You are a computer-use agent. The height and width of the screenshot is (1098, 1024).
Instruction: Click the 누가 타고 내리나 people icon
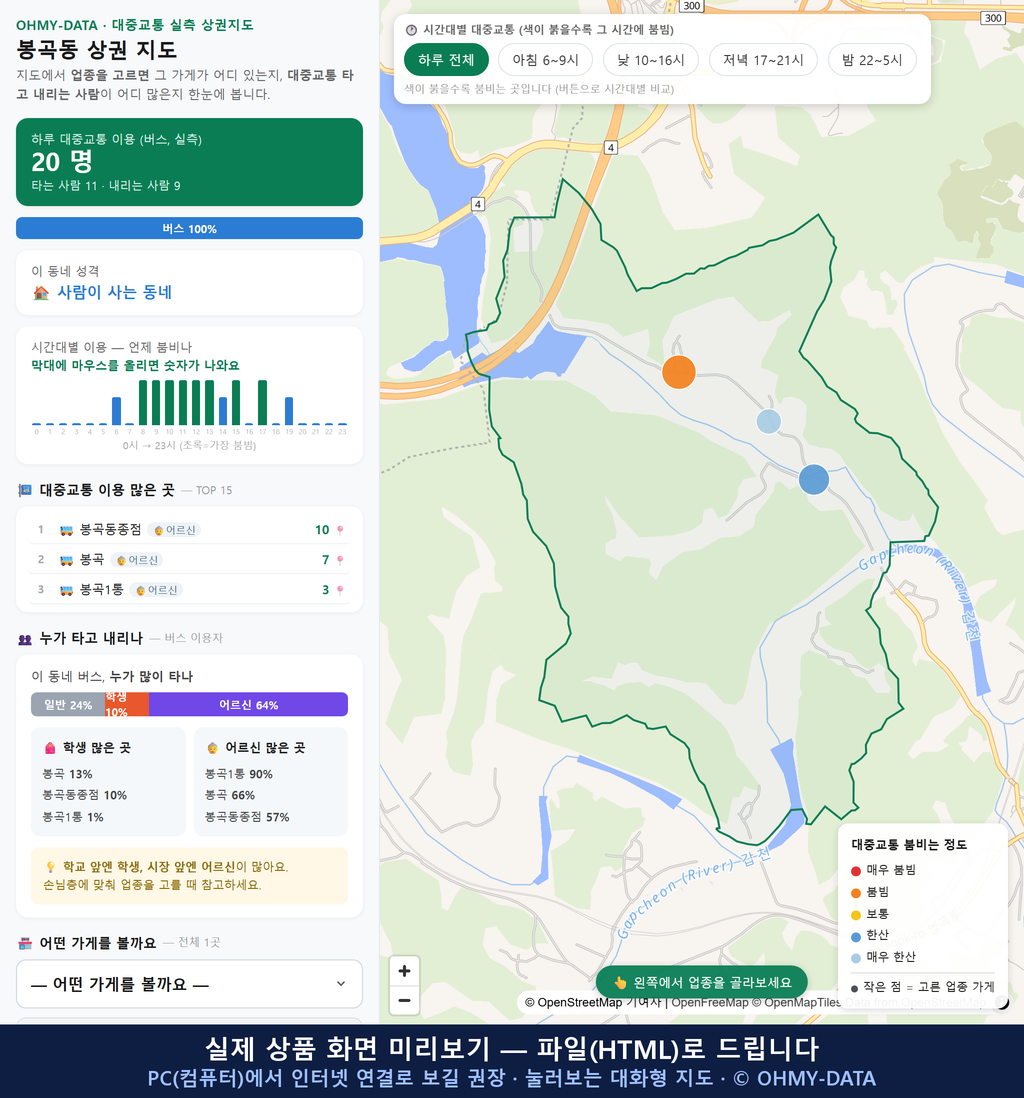tap(25, 639)
